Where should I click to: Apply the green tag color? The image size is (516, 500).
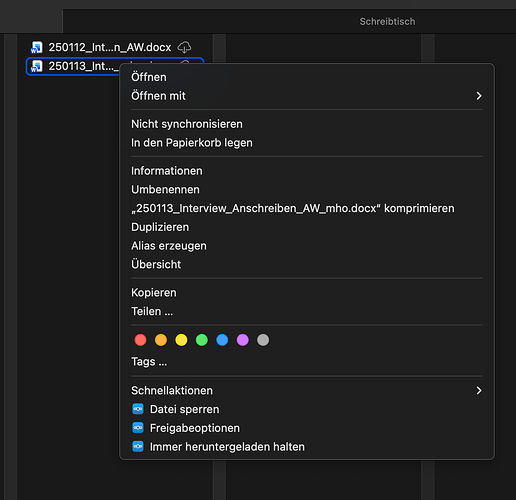[202, 340]
